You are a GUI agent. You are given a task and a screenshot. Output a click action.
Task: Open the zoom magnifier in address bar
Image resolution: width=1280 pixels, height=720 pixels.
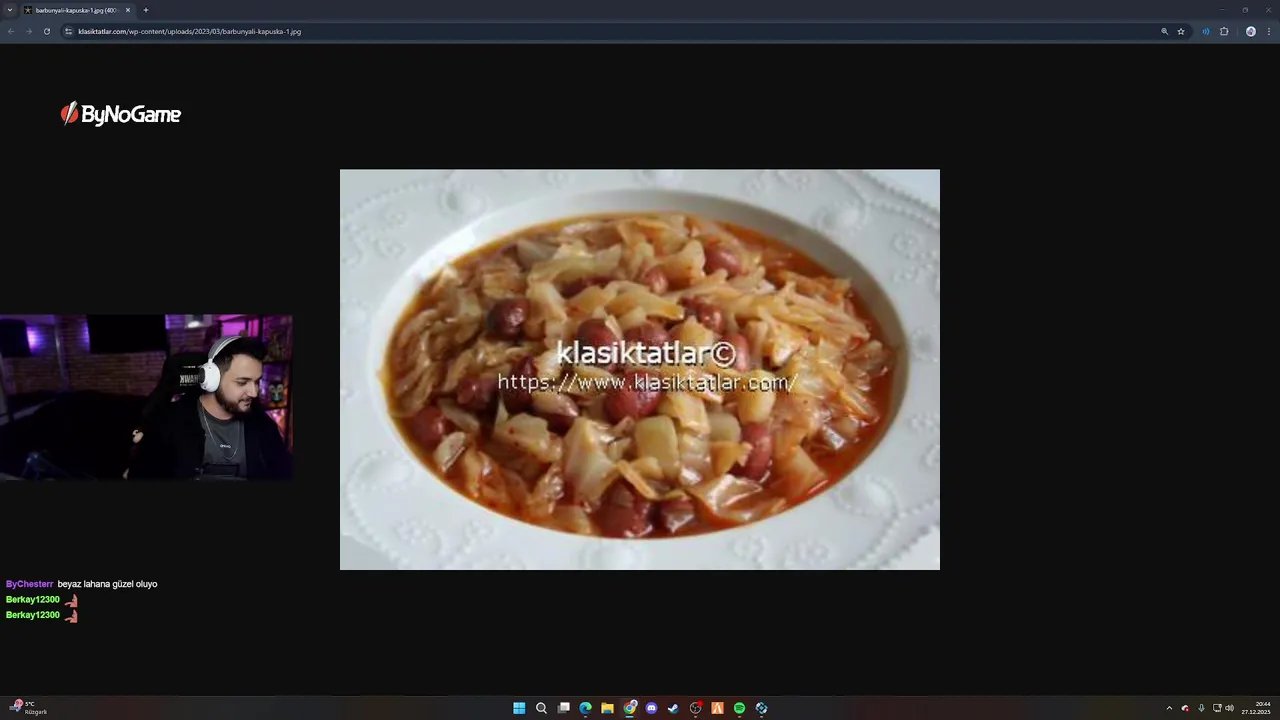(1164, 31)
